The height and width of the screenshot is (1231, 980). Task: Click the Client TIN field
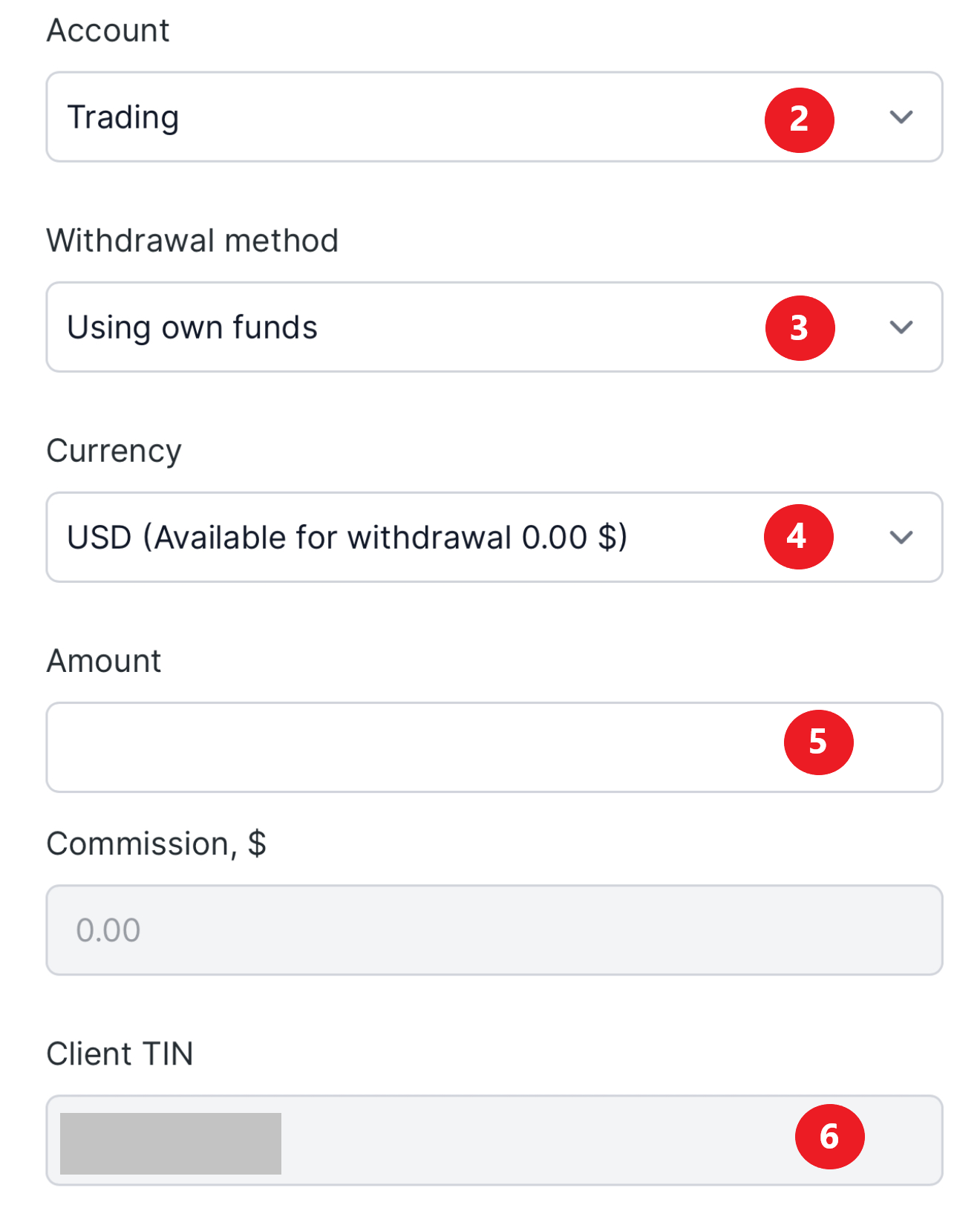click(520, 1140)
